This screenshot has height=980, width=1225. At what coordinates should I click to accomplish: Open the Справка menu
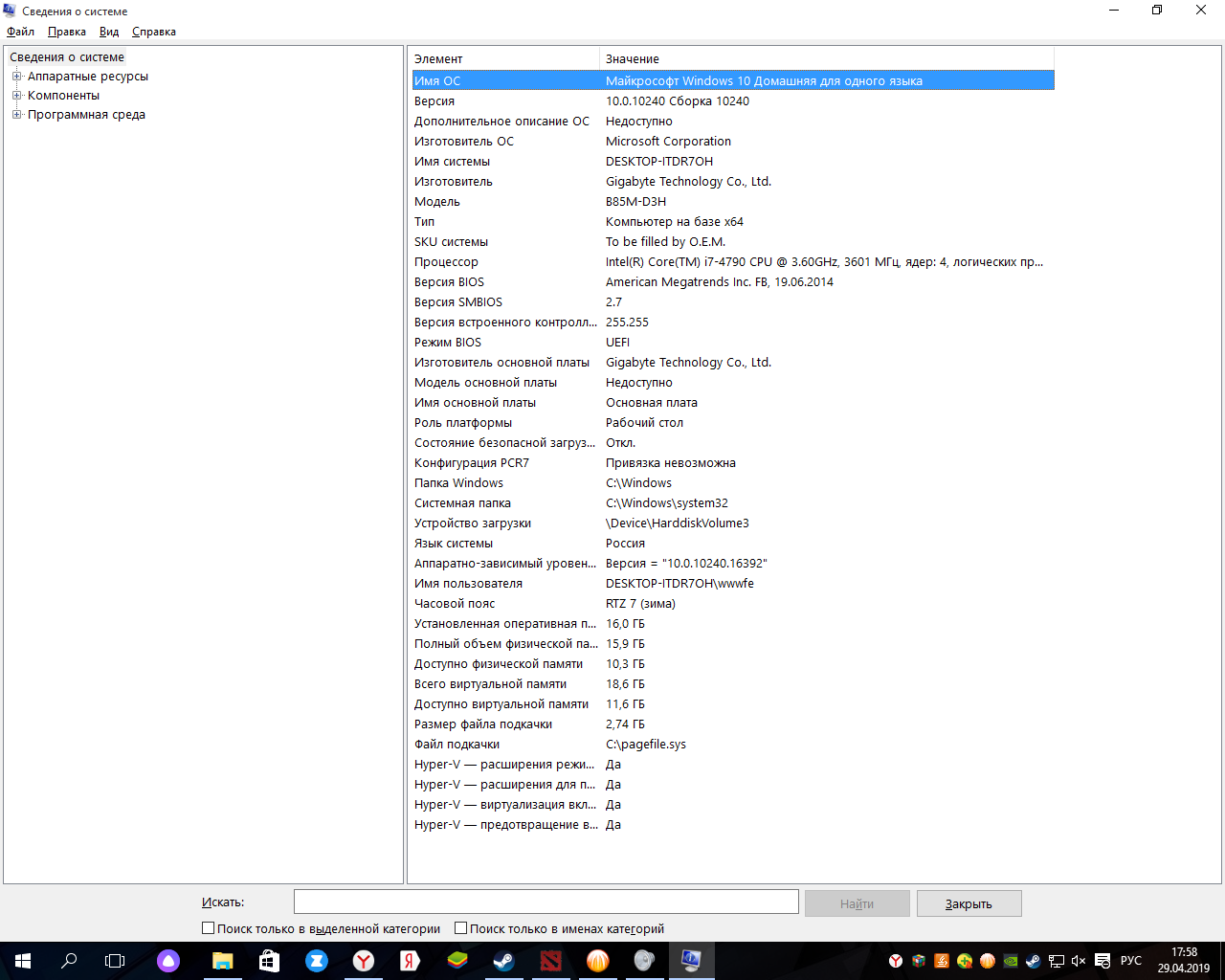(154, 32)
